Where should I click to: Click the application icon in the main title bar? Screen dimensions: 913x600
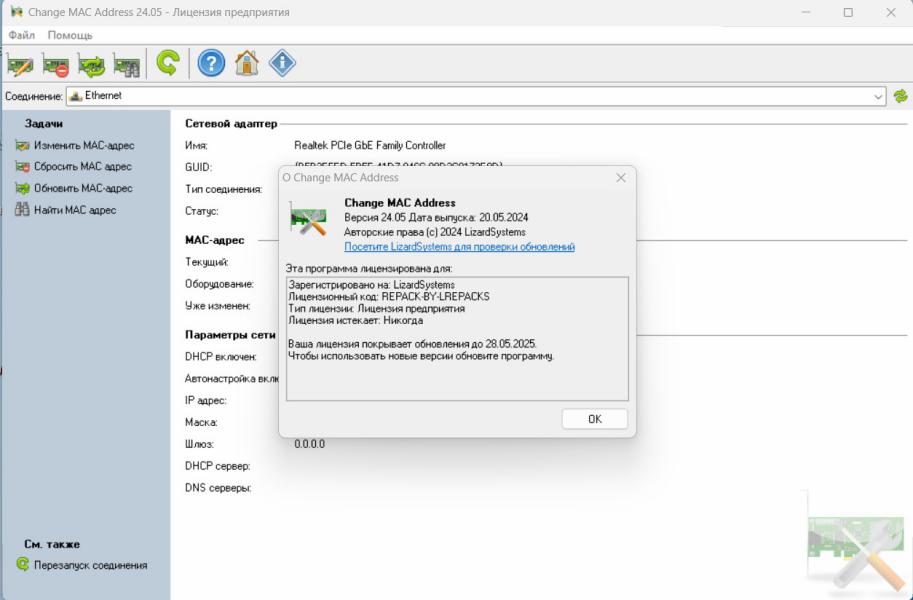click(x=17, y=12)
